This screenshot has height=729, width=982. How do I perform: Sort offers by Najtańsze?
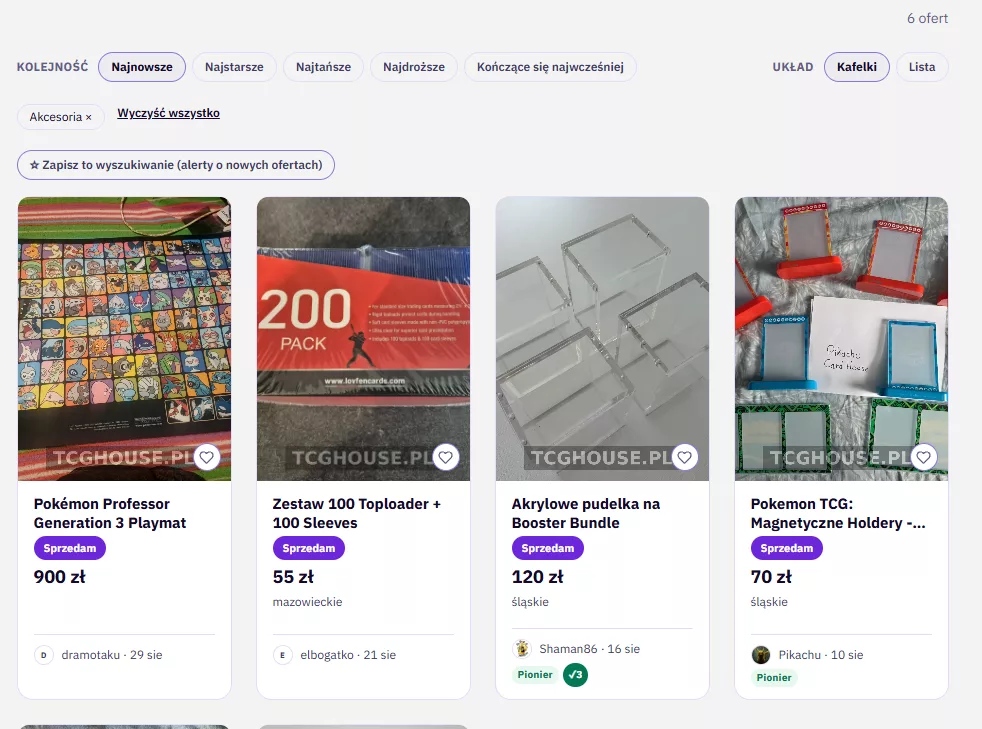point(323,67)
